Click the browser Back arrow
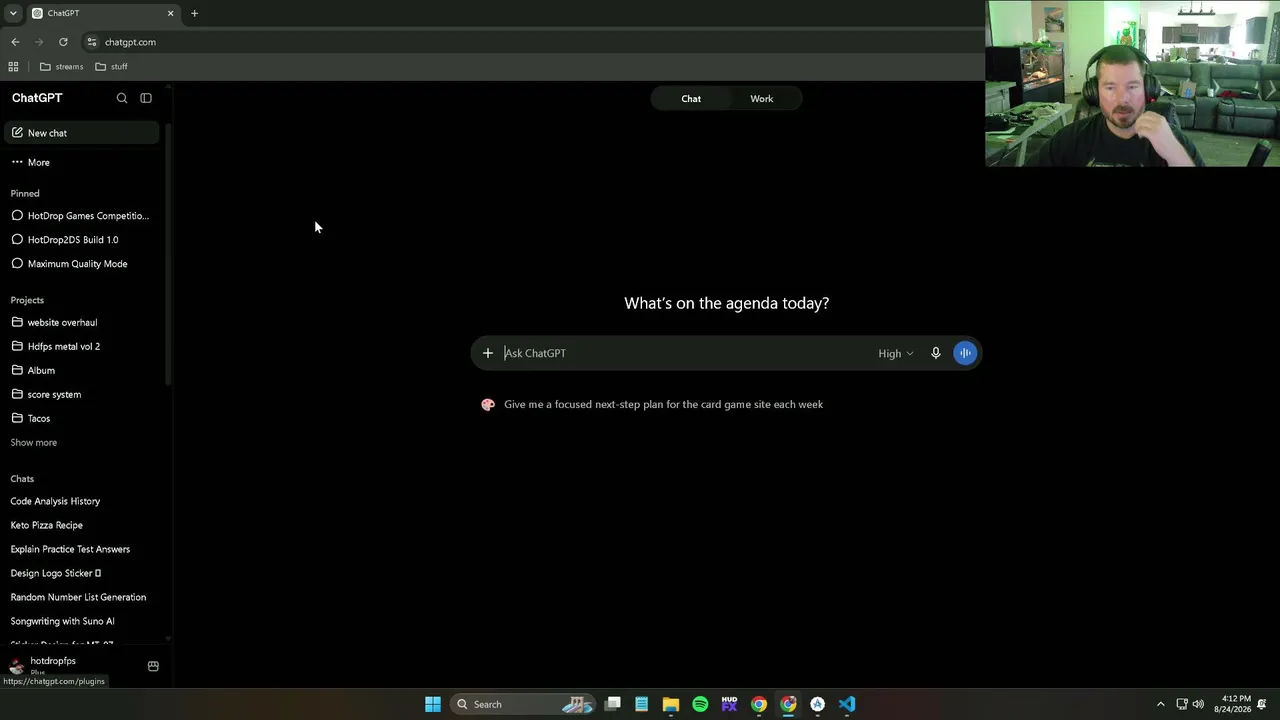 [15, 42]
